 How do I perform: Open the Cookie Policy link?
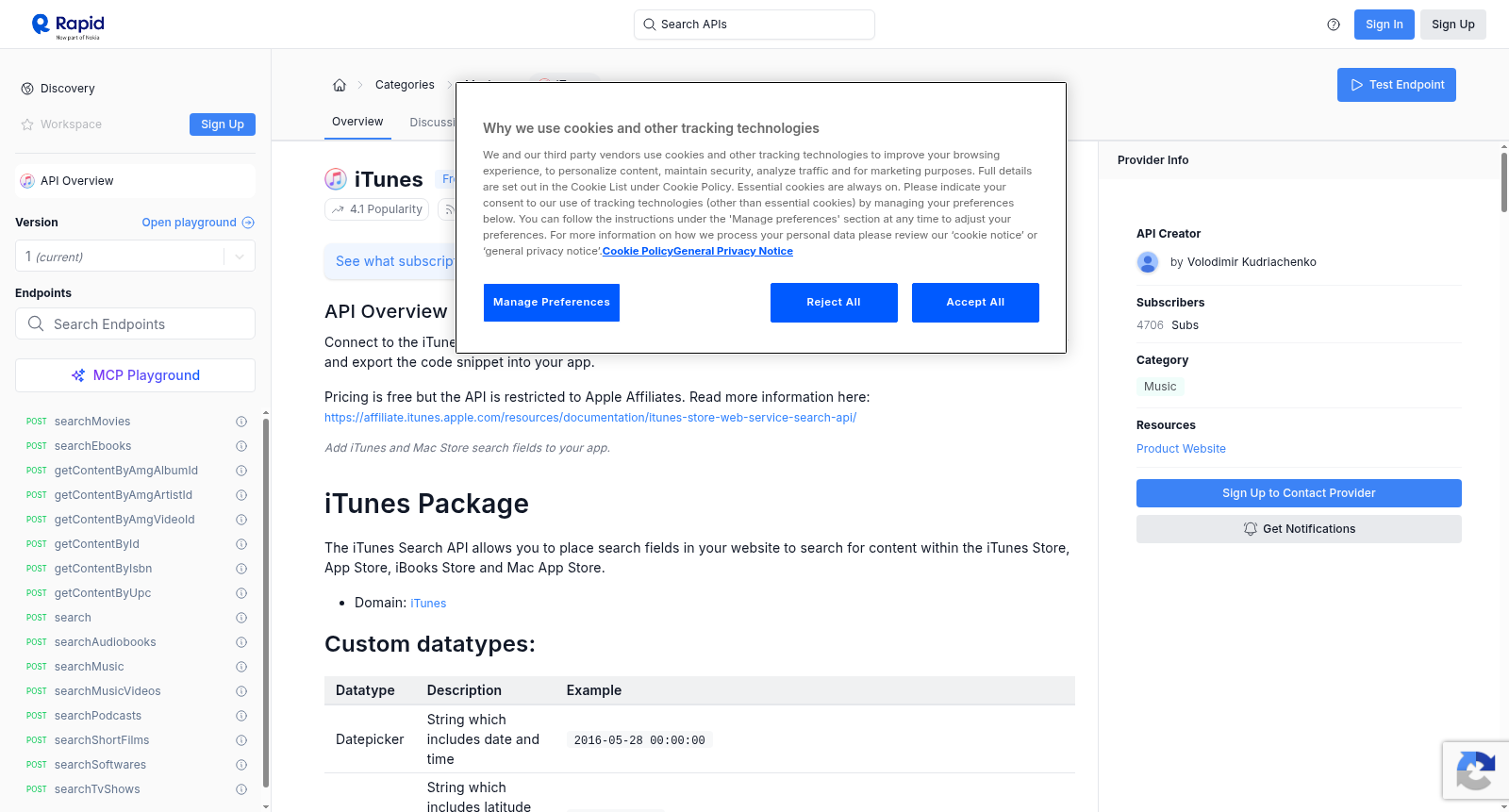pyautogui.click(x=638, y=252)
